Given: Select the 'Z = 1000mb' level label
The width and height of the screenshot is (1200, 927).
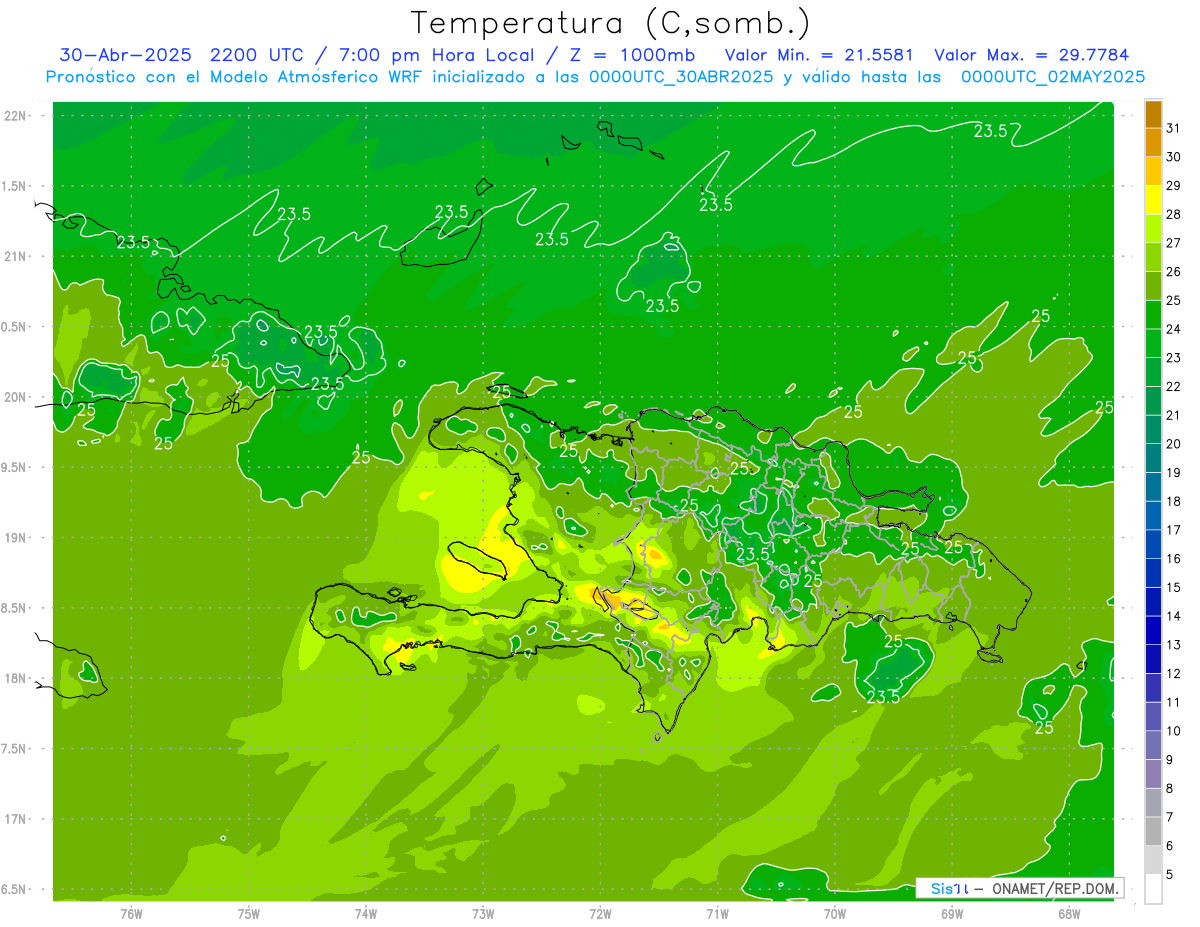Looking at the screenshot, I should [x=631, y=55].
